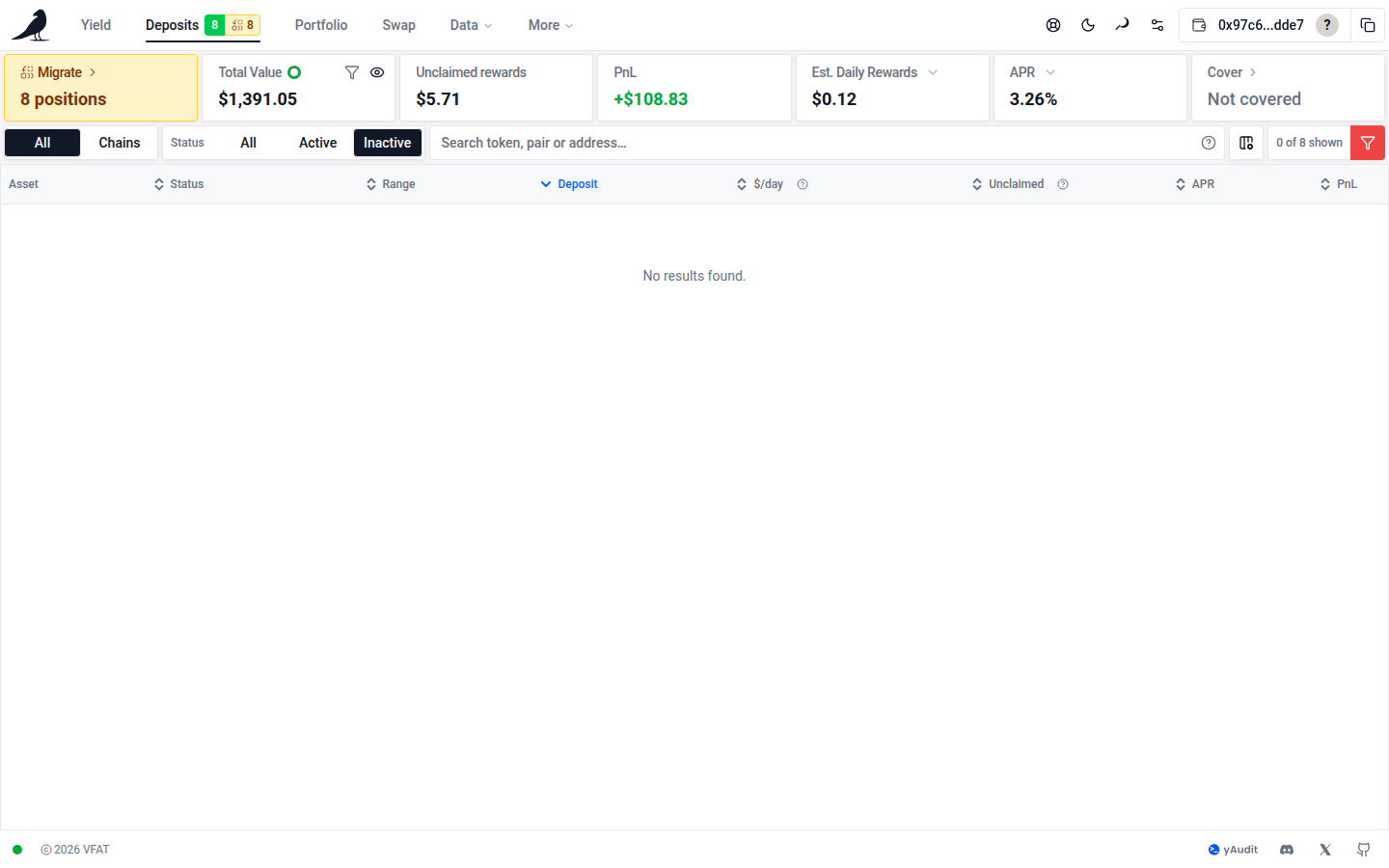1389x868 pixels.
Task: Click the No results found message
Action: (x=694, y=276)
